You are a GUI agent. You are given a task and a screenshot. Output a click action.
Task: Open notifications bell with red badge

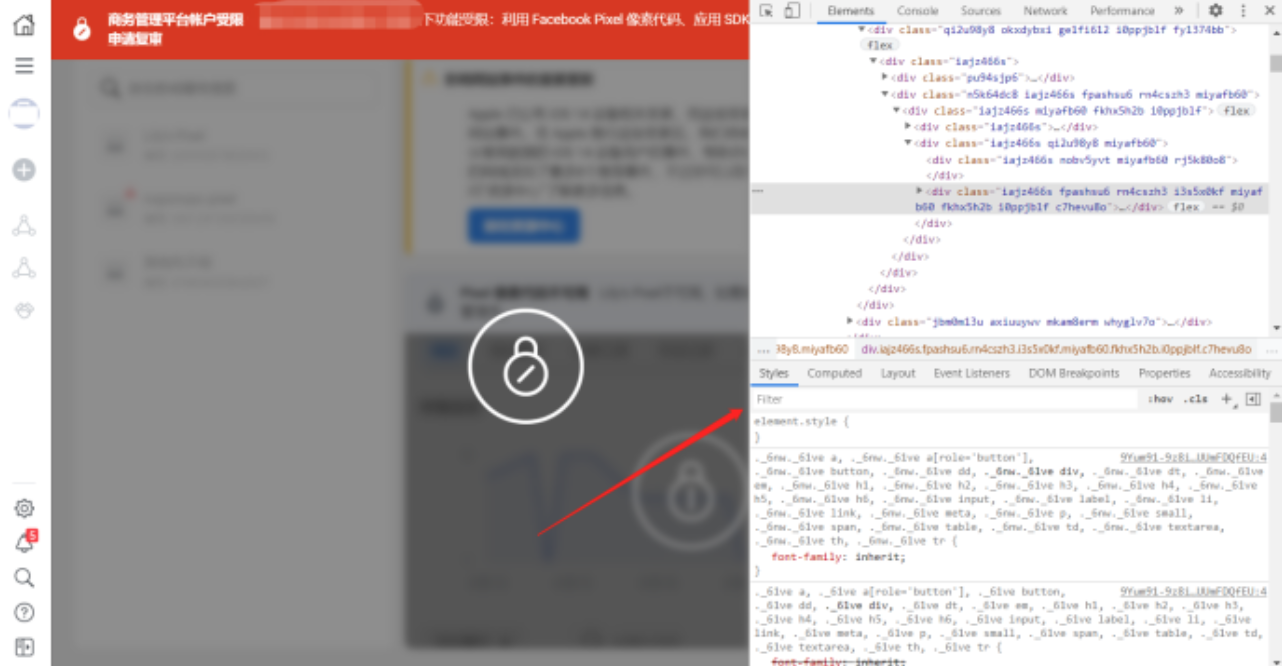(x=24, y=543)
